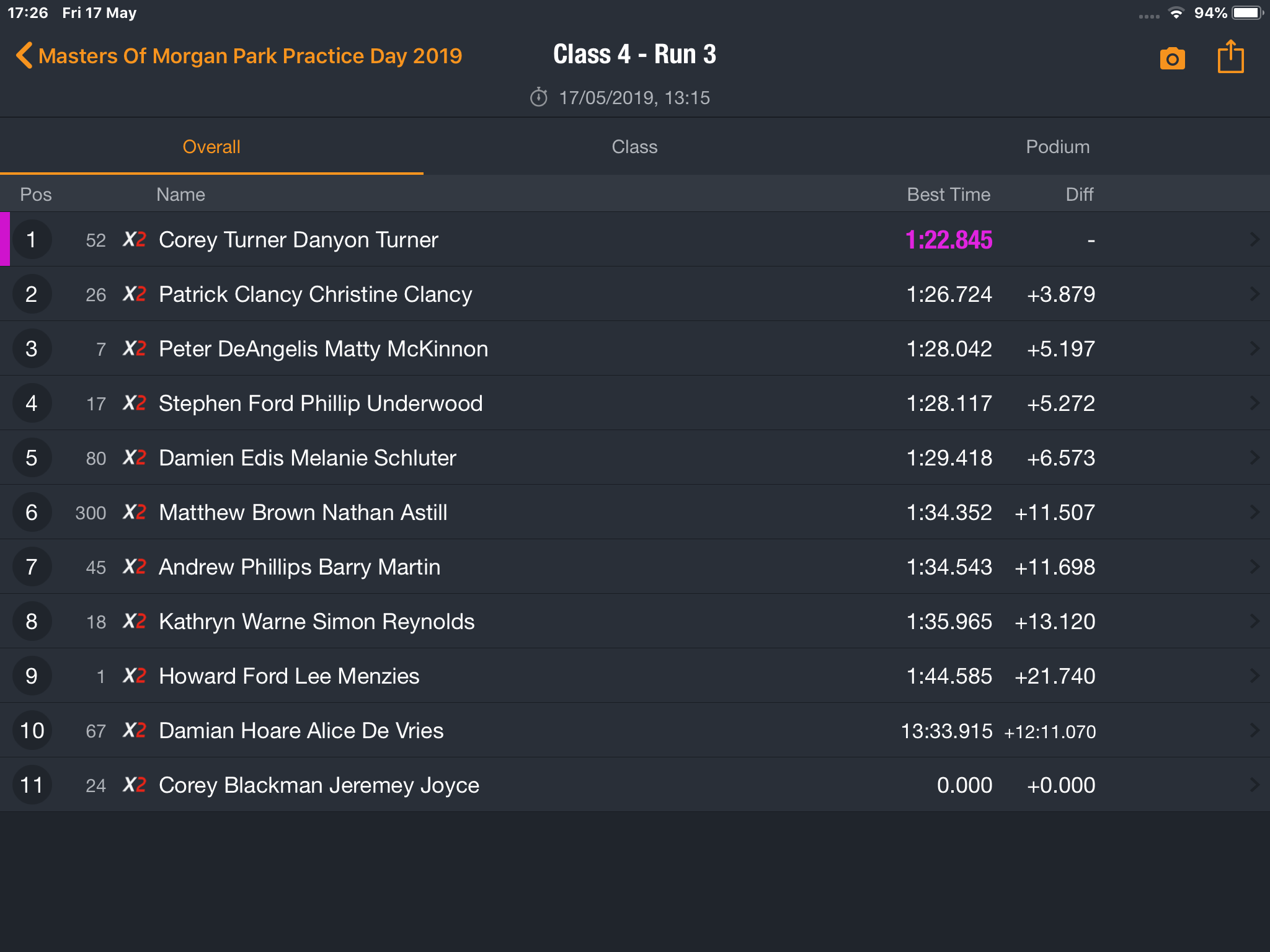Screen dimensions: 1270x952
Task: Tap the X2 icon next to Howard Ford
Action: click(x=135, y=676)
